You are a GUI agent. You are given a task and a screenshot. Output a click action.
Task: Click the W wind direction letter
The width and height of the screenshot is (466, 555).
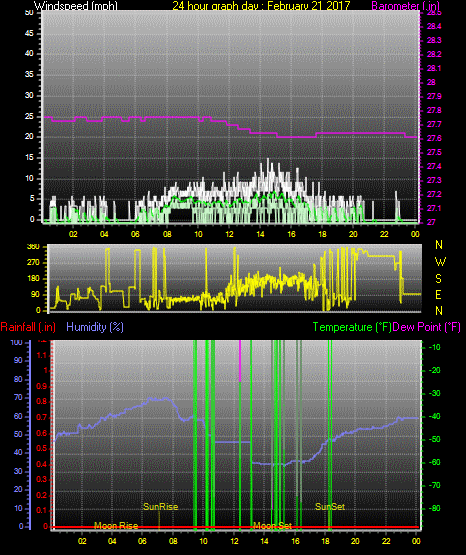(x=440, y=262)
